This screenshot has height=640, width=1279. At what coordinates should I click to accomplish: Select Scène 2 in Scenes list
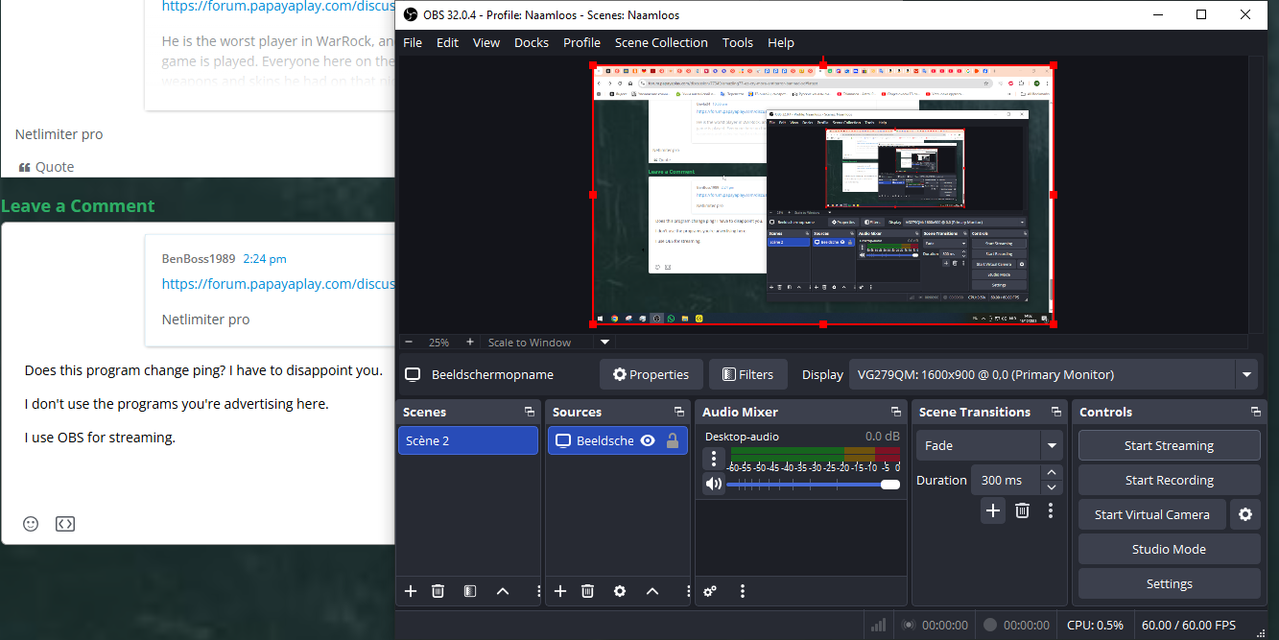click(468, 441)
